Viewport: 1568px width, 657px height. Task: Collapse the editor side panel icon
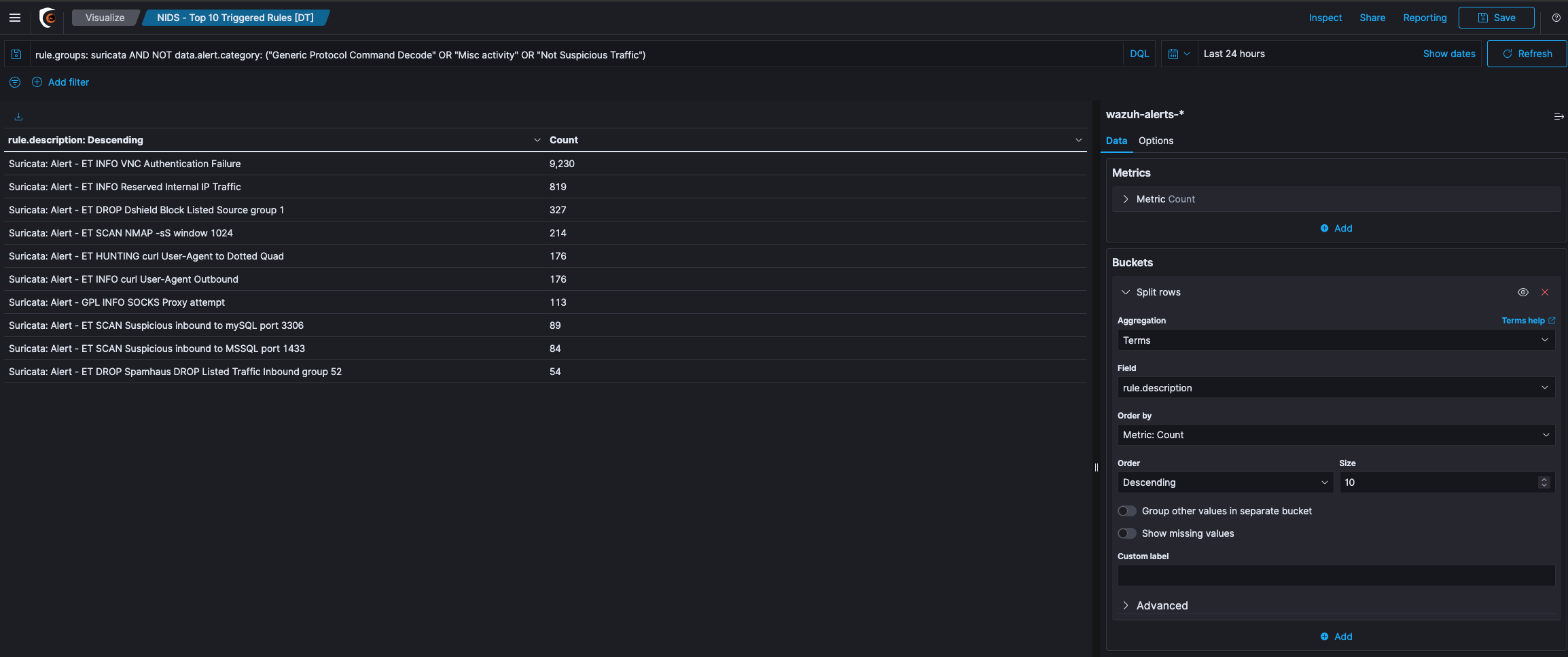tap(1558, 117)
